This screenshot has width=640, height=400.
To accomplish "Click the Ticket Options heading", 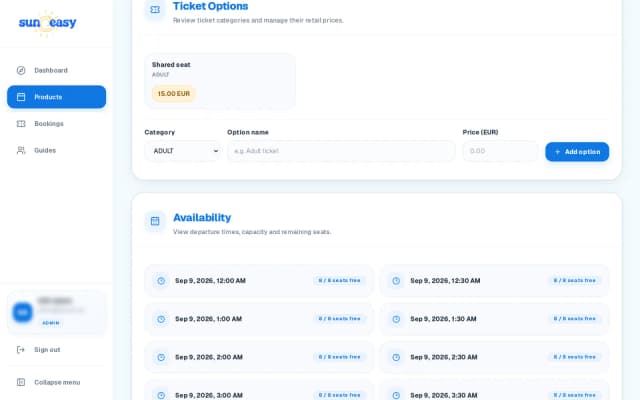I will click(211, 6).
